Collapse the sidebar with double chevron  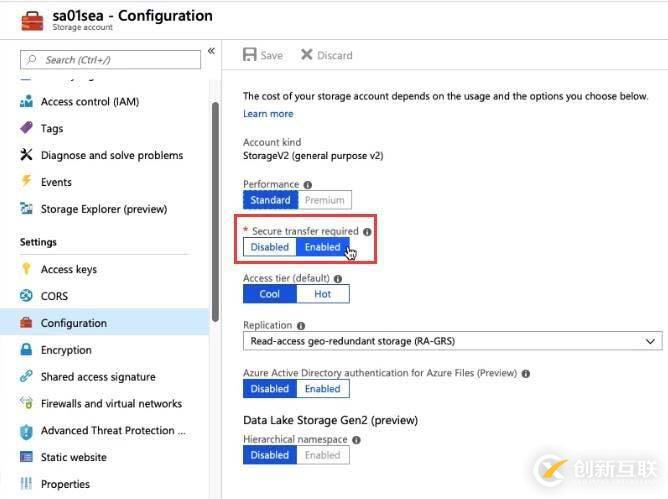pos(211,51)
